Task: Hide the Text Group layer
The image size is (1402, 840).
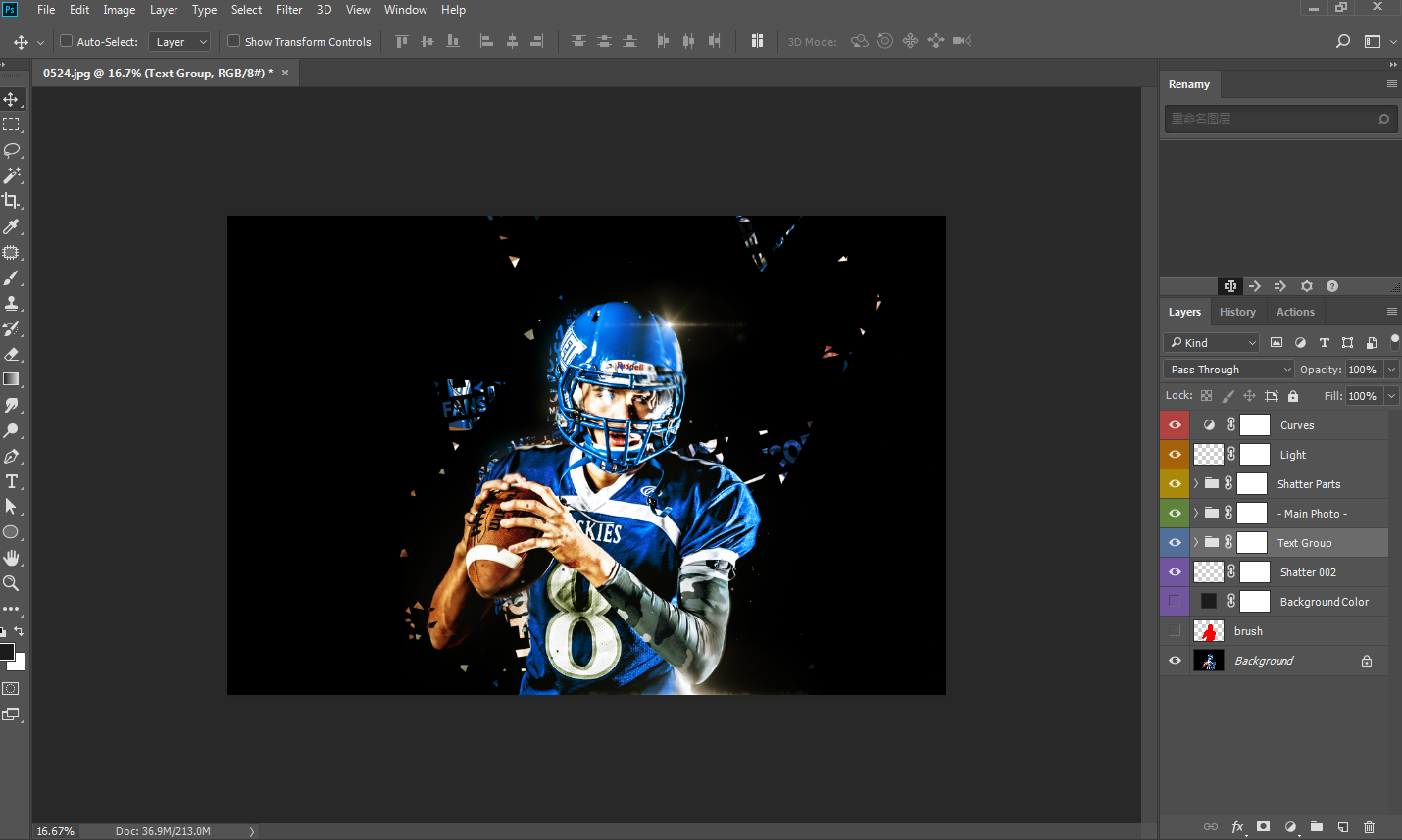Action: tap(1175, 543)
